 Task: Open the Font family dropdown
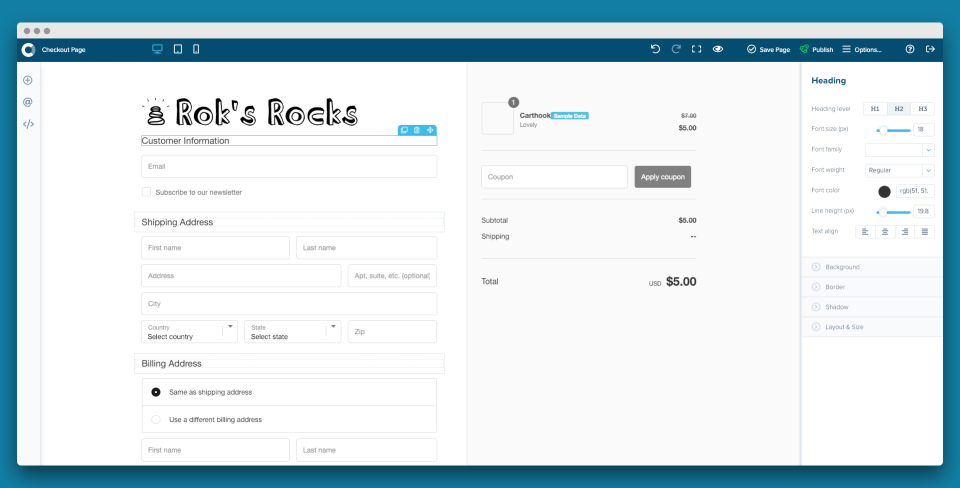pos(899,149)
